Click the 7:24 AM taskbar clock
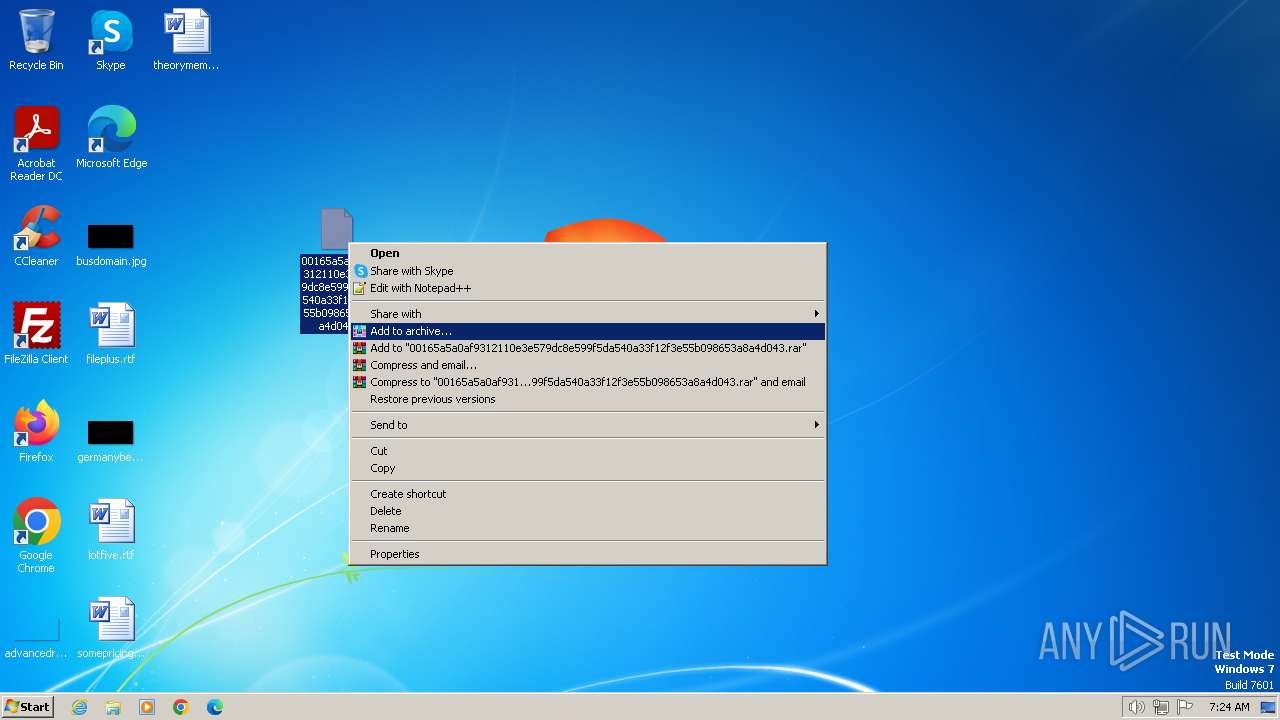Image resolution: width=1280 pixels, height=720 pixels. (x=1229, y=707)
